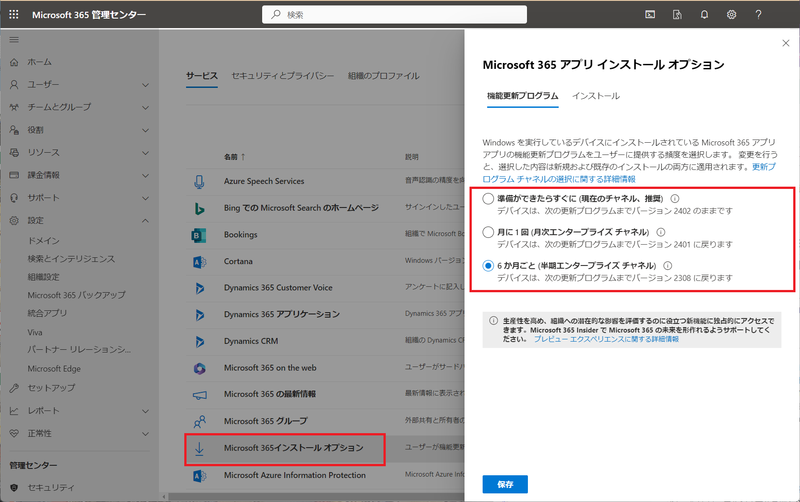Open the 組織のプロファイル tab

click(x=384, y=76)
